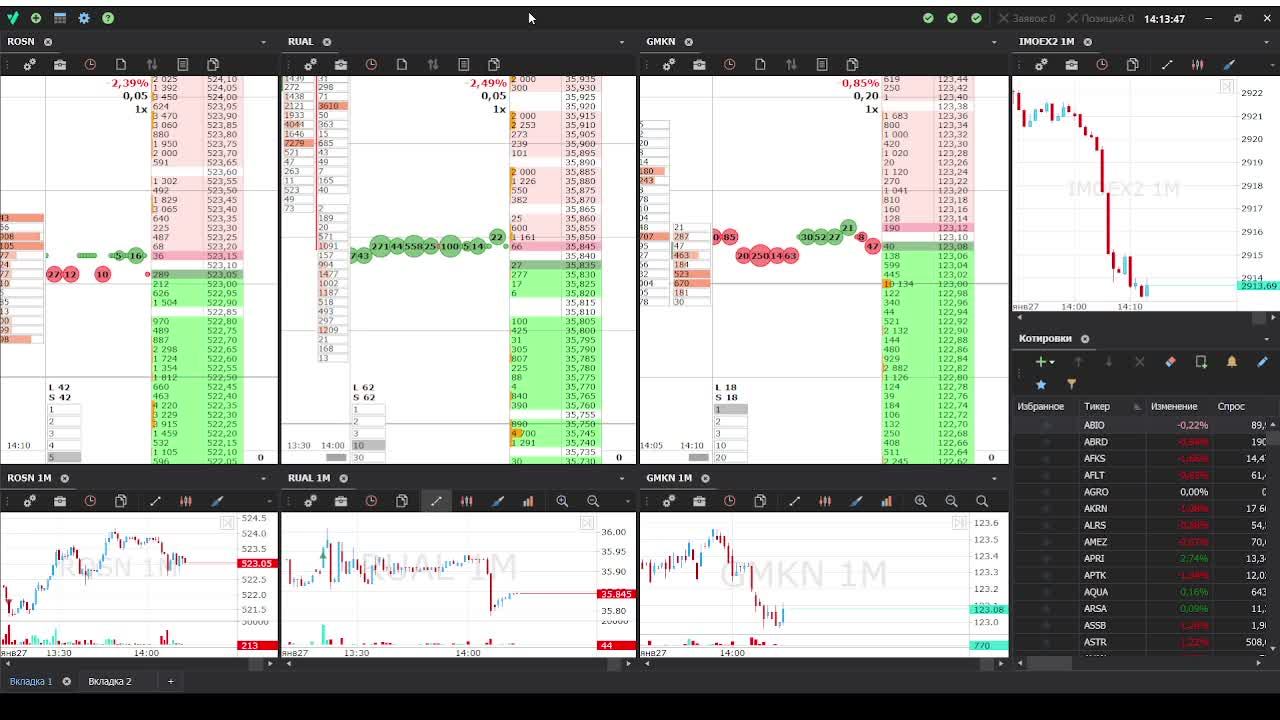Screen dimensions: 1280x720
Task: Sort quotes by the Изменение column header
Action: 1174,406
